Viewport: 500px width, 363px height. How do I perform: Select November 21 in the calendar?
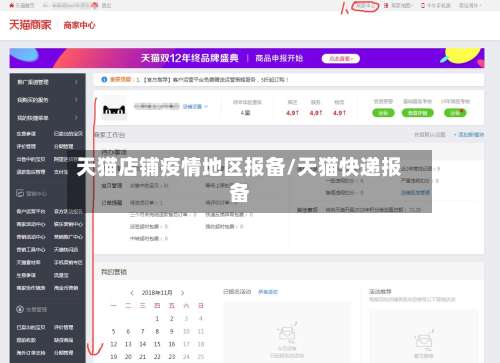(x=142, y=357)
